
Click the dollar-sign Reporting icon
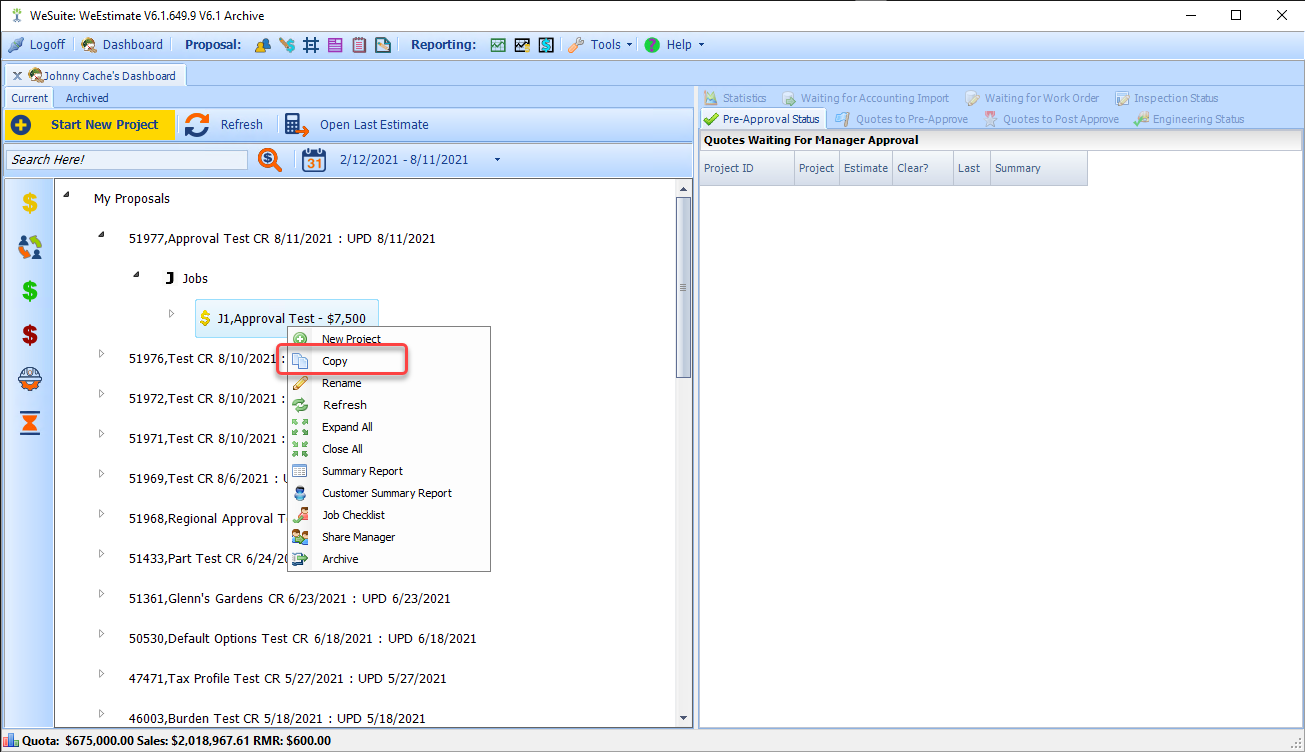tap(546, 45)
